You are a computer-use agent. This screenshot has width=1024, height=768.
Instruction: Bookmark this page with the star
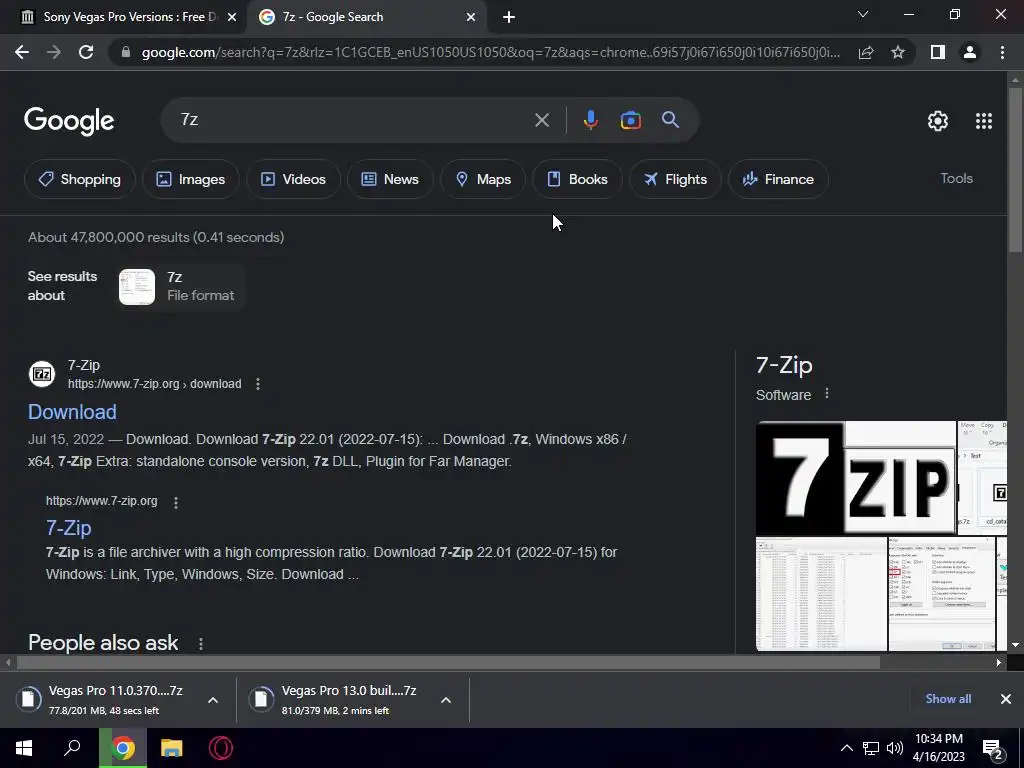click(898, 52)
